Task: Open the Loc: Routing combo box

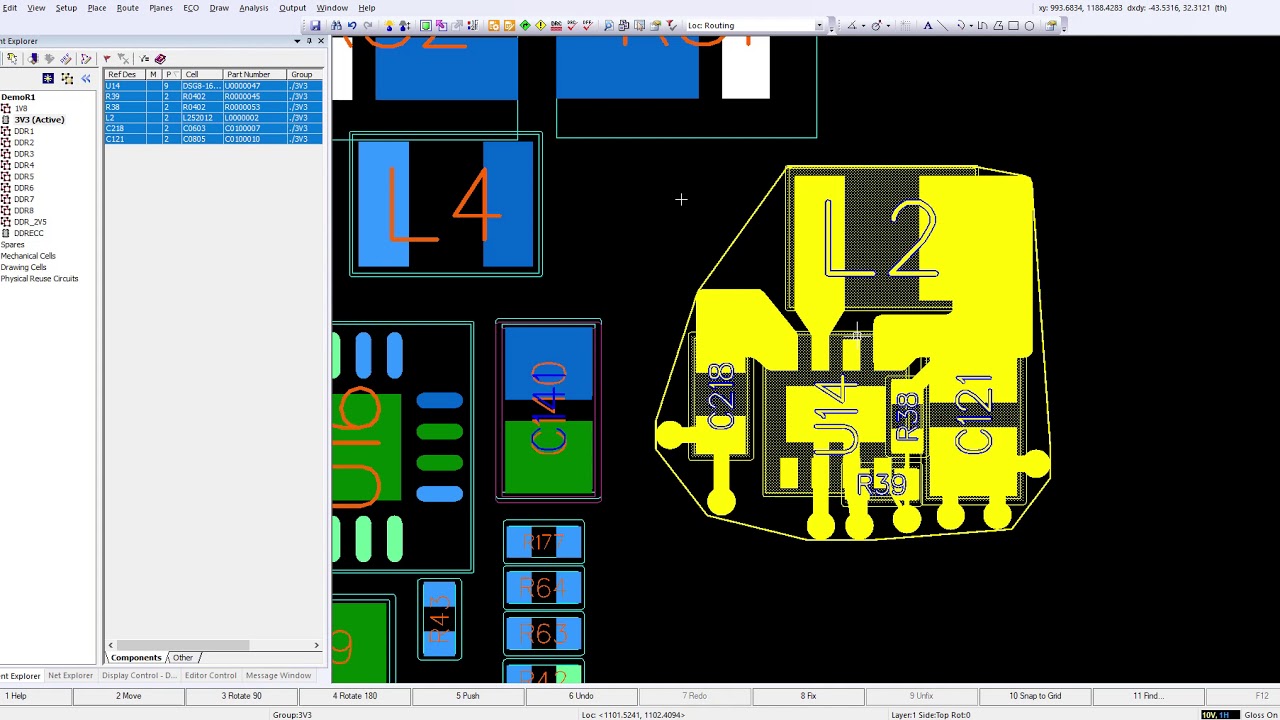Action: [x=755, y=25]
